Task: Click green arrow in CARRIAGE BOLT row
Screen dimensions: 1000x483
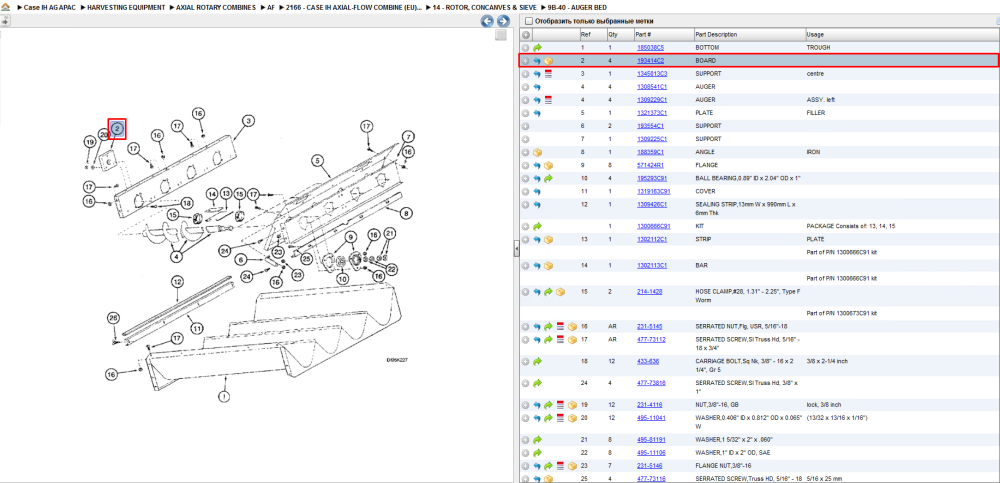Action: tap(537, 361)
